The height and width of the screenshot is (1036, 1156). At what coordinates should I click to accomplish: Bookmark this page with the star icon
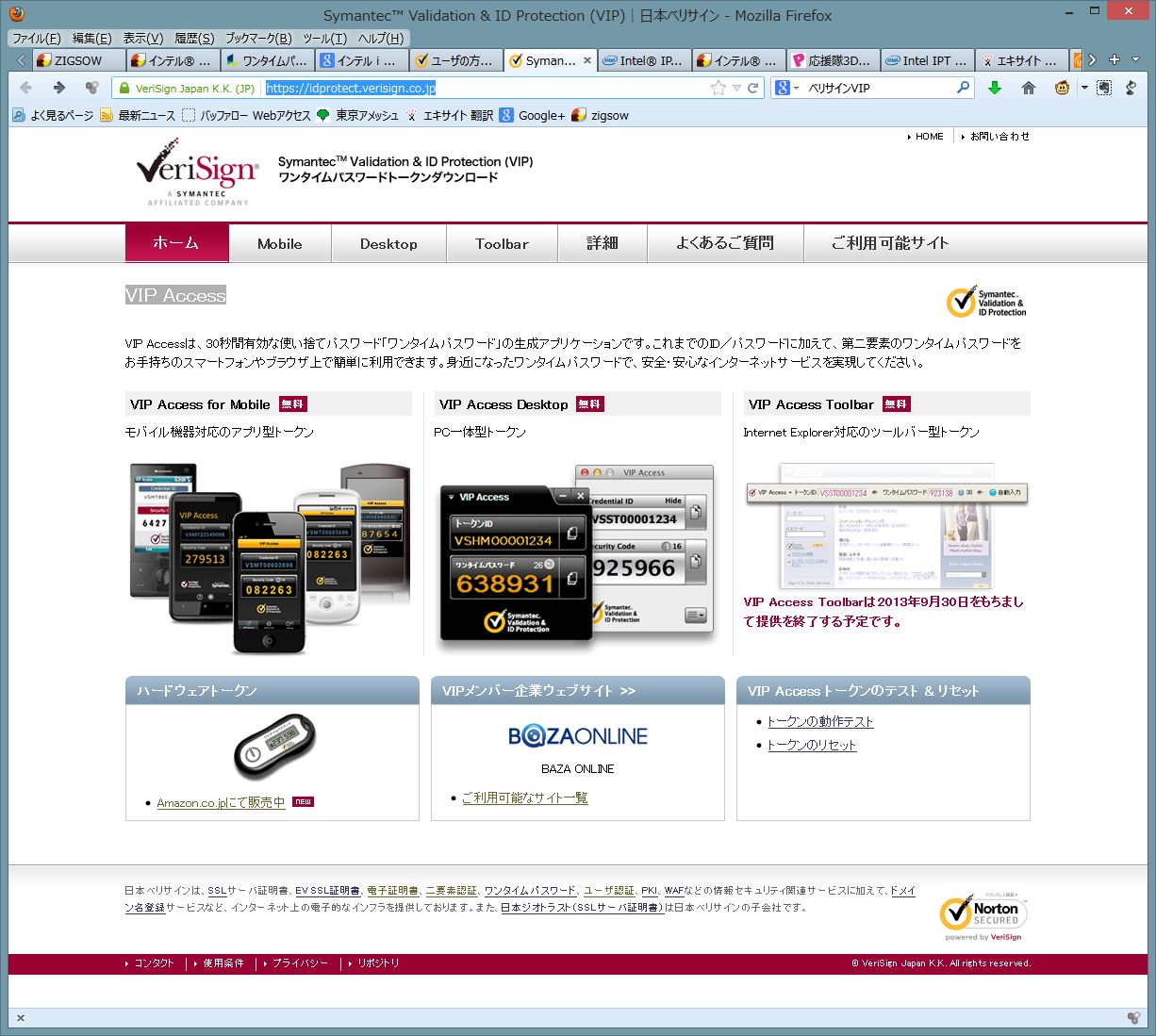[718, 88]
